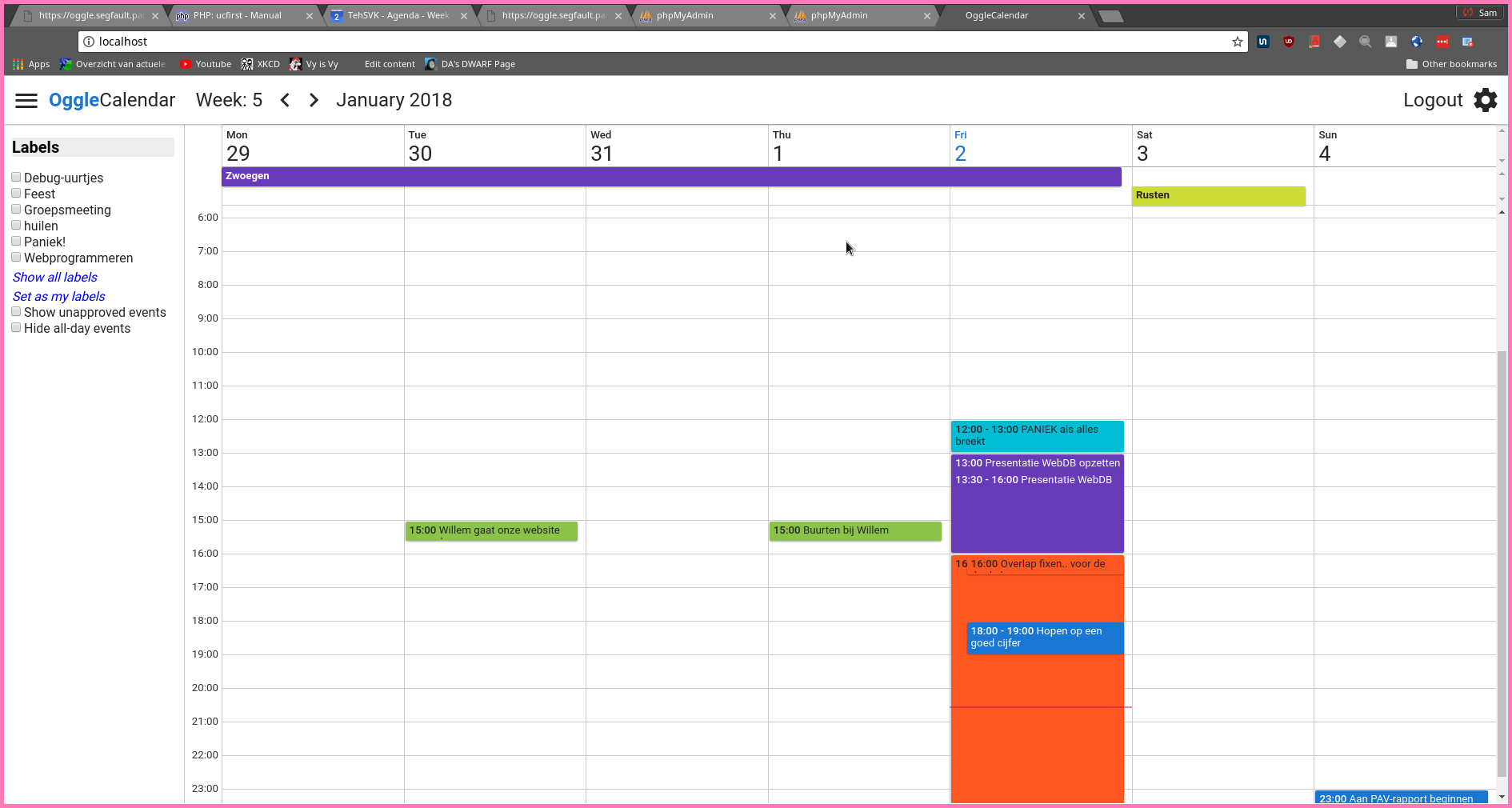
Task: Open the Apps grid shortcut
Action: point(31,64)
